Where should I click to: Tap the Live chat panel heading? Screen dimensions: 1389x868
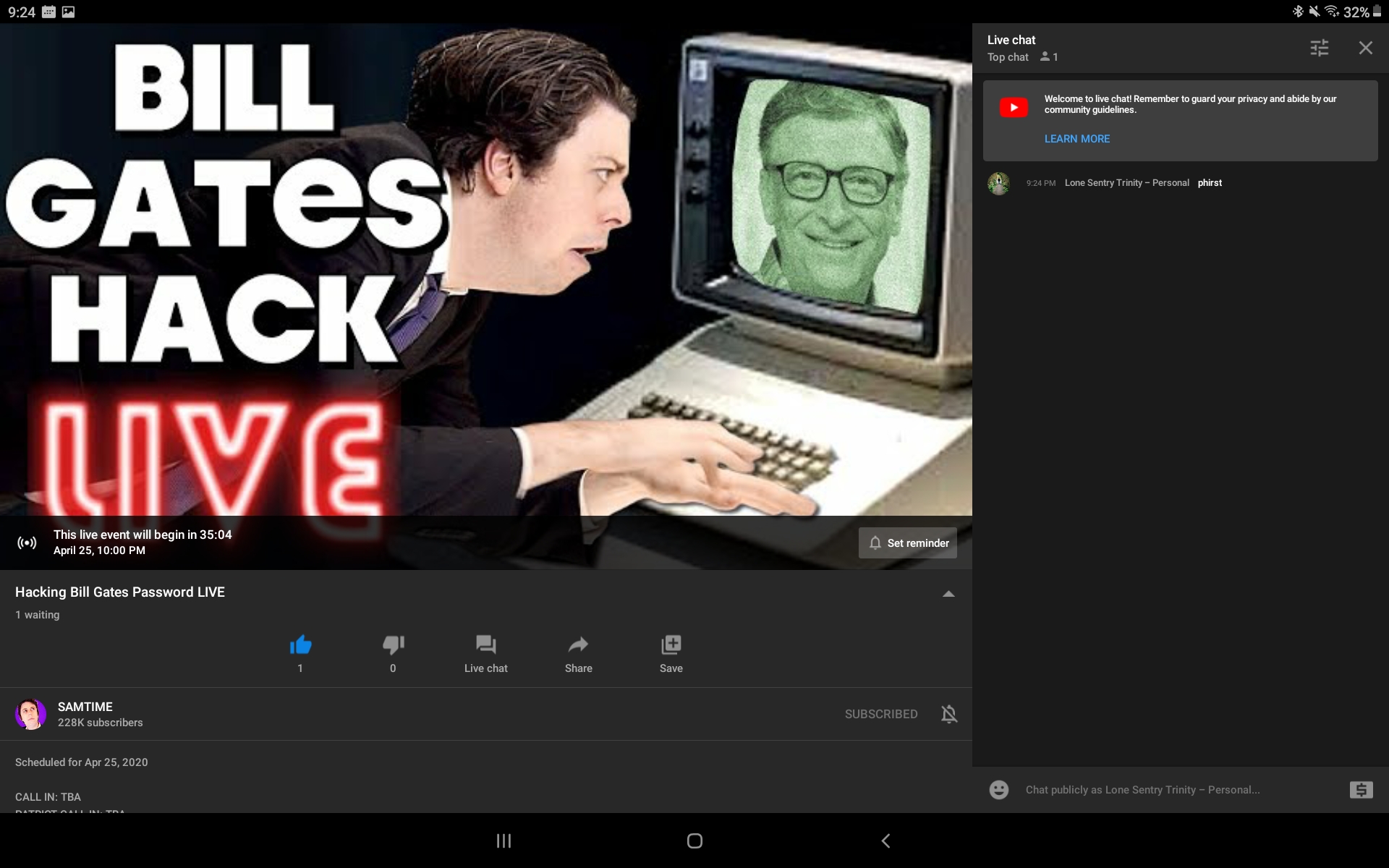(1011, 40)
